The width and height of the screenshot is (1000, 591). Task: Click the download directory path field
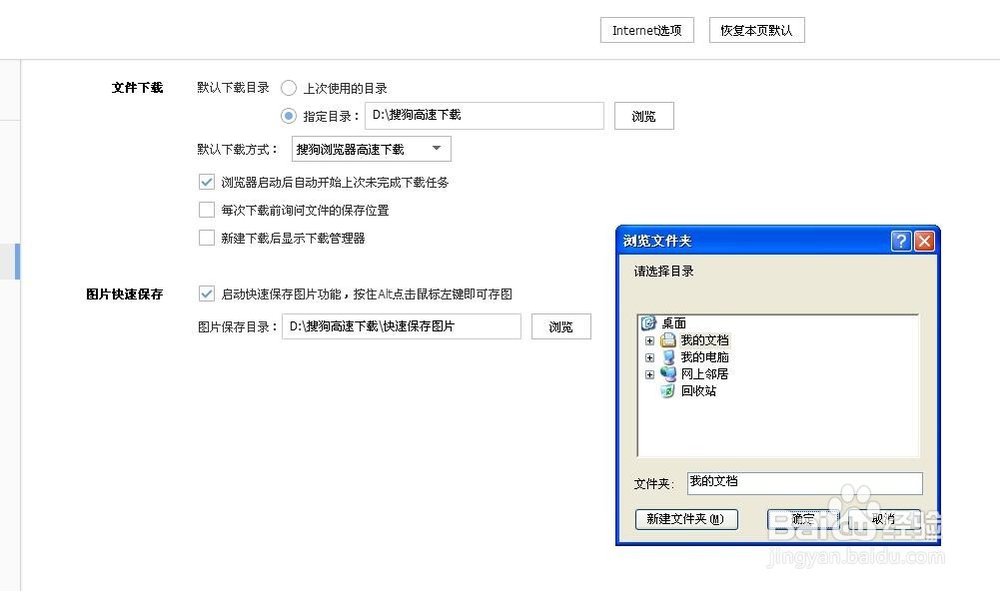click(484, 115)
